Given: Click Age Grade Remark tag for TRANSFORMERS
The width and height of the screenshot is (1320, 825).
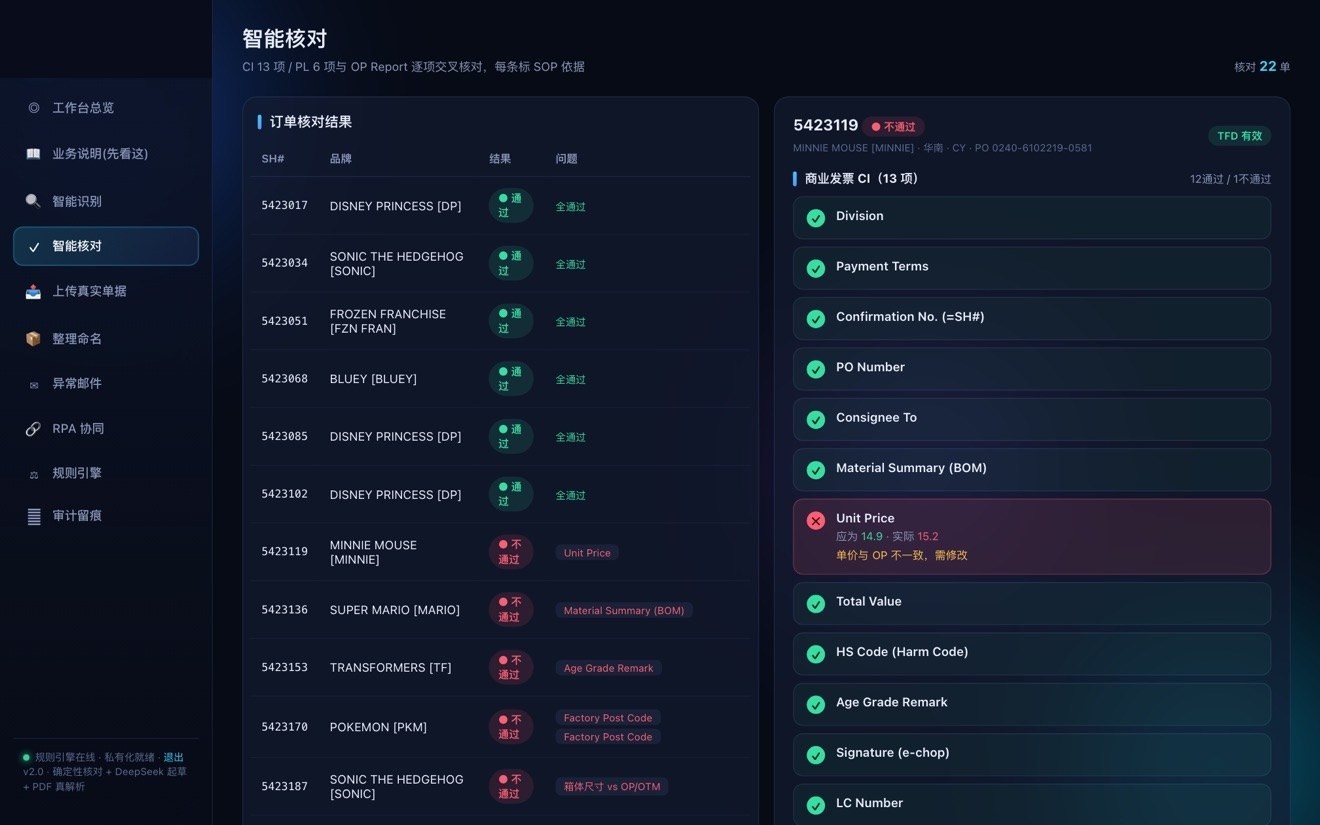Looking at the screenshot, I should point(608,668).
